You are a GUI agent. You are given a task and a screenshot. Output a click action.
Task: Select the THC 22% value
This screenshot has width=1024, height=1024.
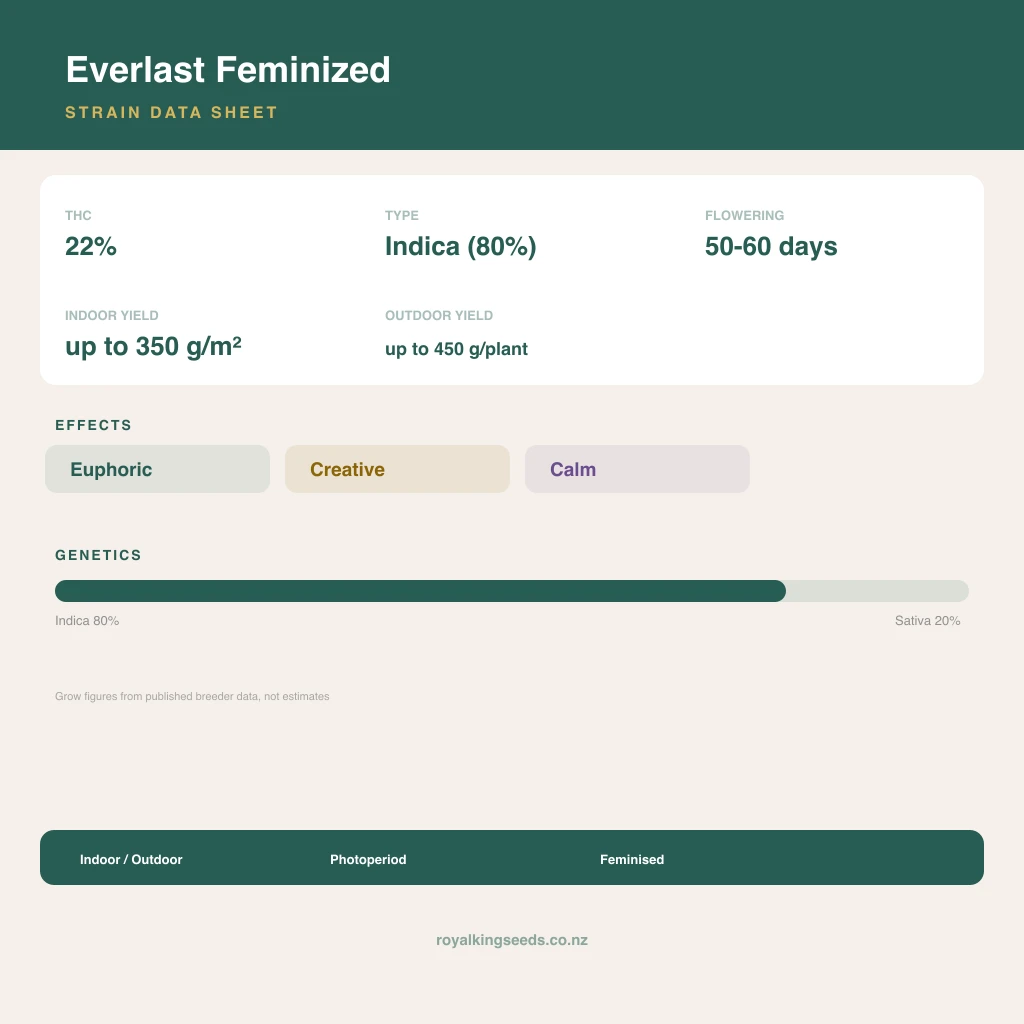(91, 246)
